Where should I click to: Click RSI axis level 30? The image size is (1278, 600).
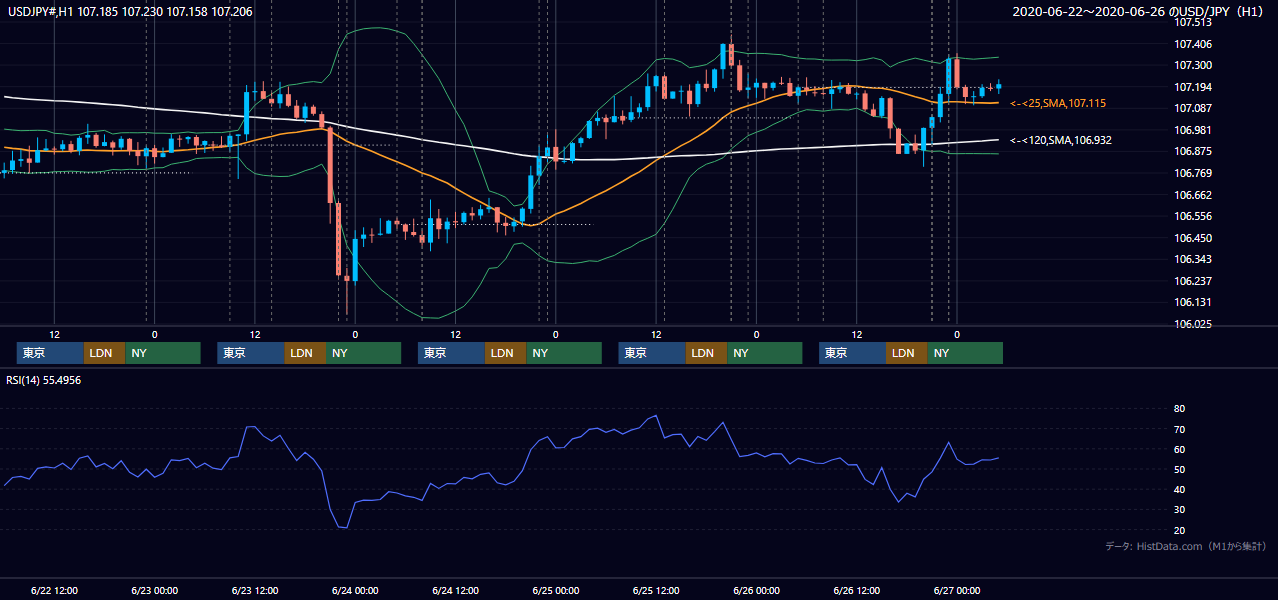tap(1179, 510)
